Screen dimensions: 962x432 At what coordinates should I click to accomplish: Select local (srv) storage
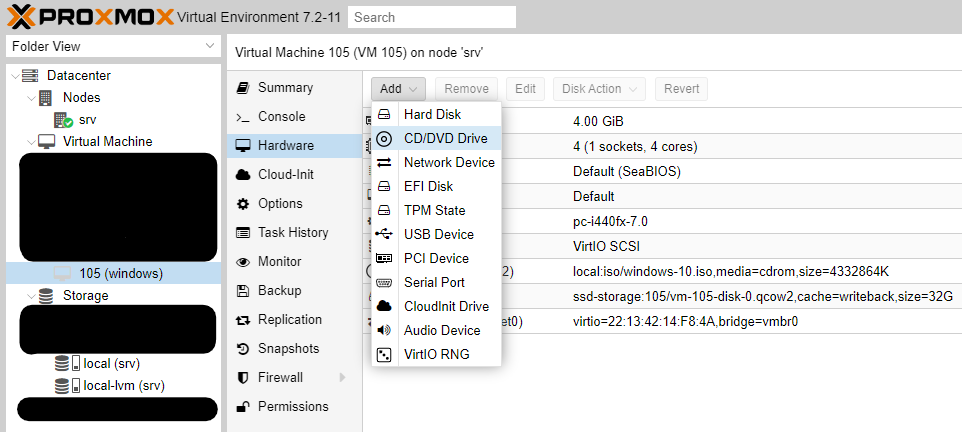pyautogui.click(x=112, y=364)
